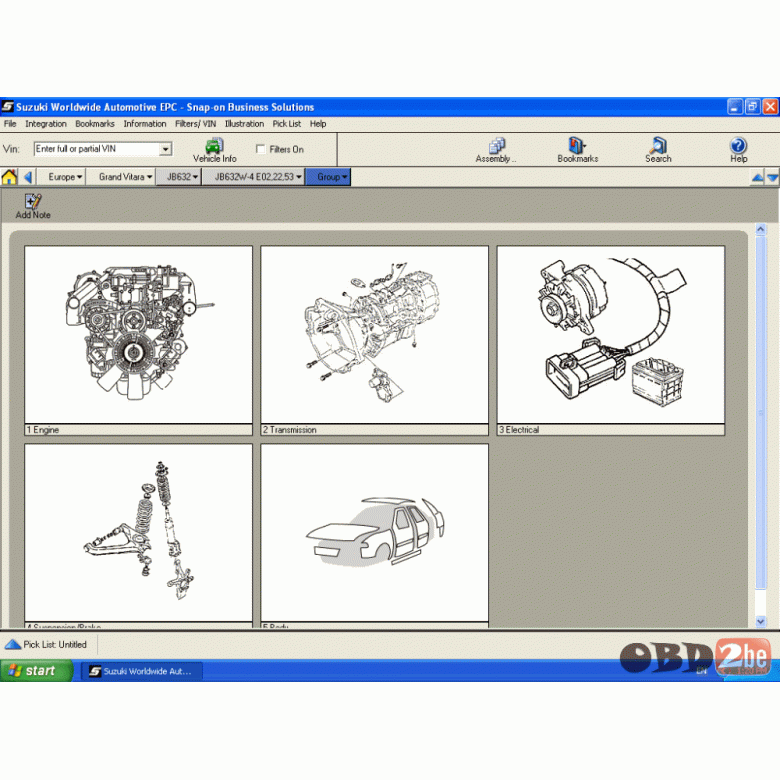The width and height of the screenshot is (780, 780).
Task: Click the Pick List: Untitled status label
Action: (55, 645)
